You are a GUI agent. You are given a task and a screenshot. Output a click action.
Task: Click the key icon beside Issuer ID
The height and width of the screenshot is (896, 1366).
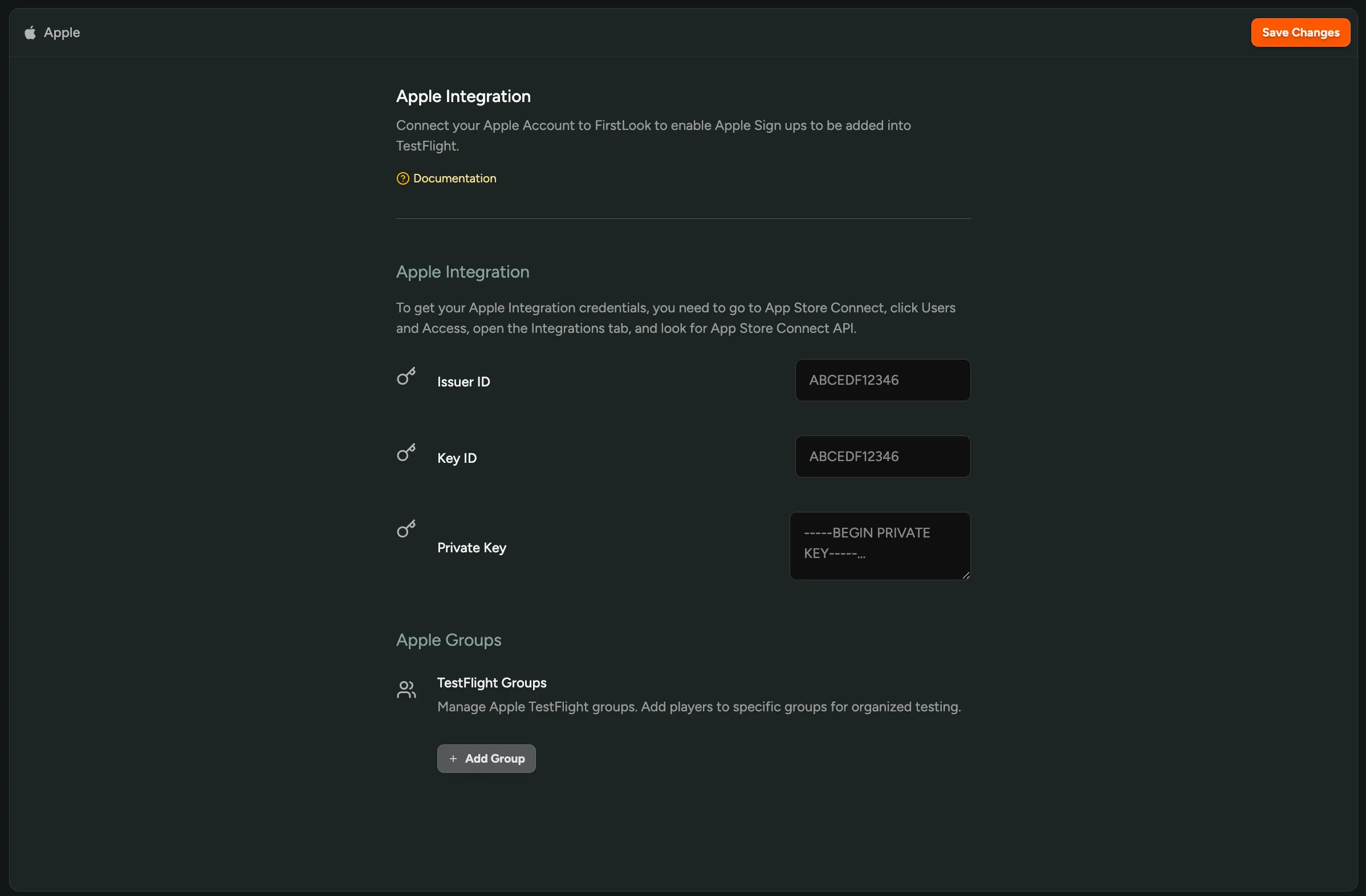tap(406, 376)
